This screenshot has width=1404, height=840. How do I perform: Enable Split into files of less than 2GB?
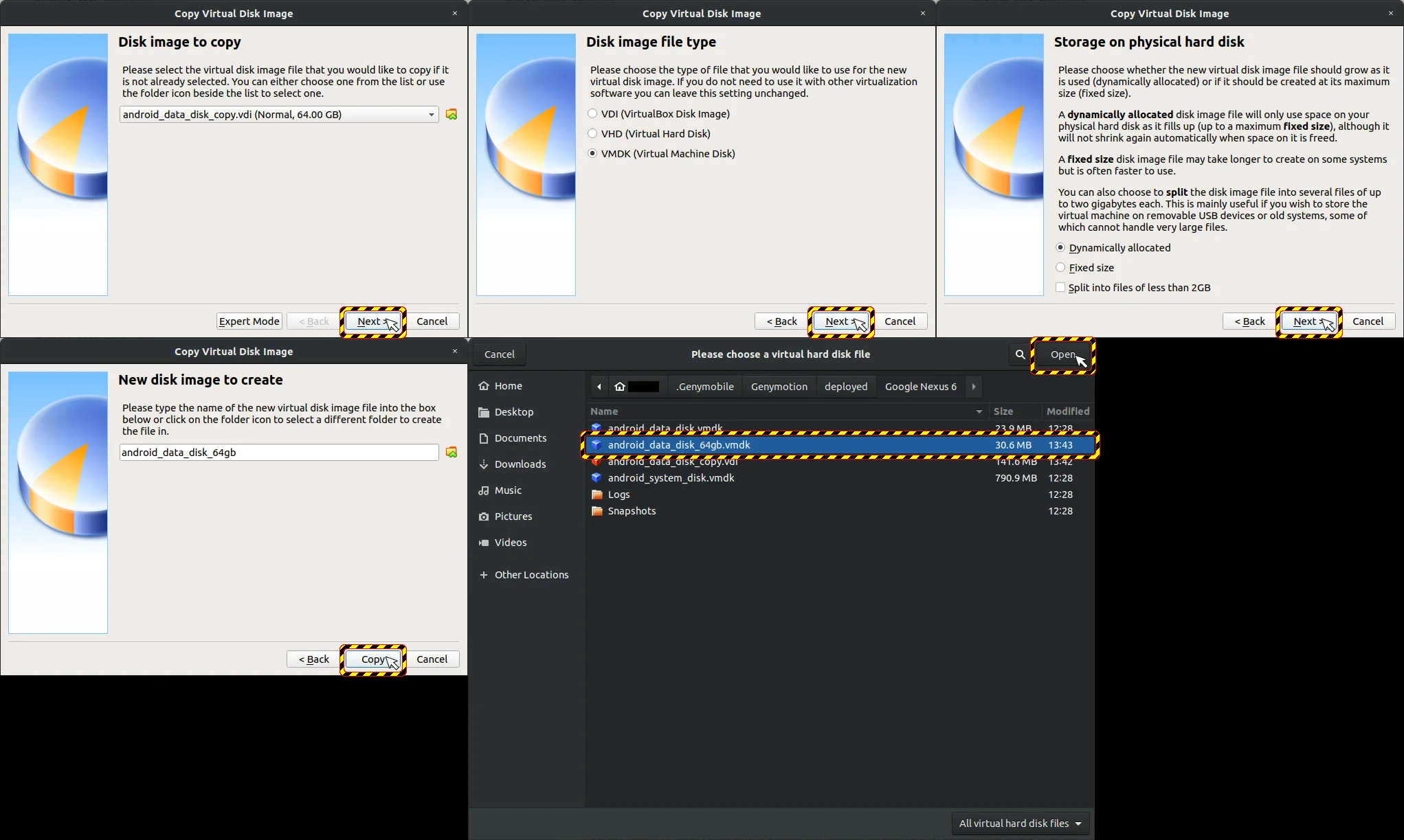pyautogui.click(x=1060, y=288)
